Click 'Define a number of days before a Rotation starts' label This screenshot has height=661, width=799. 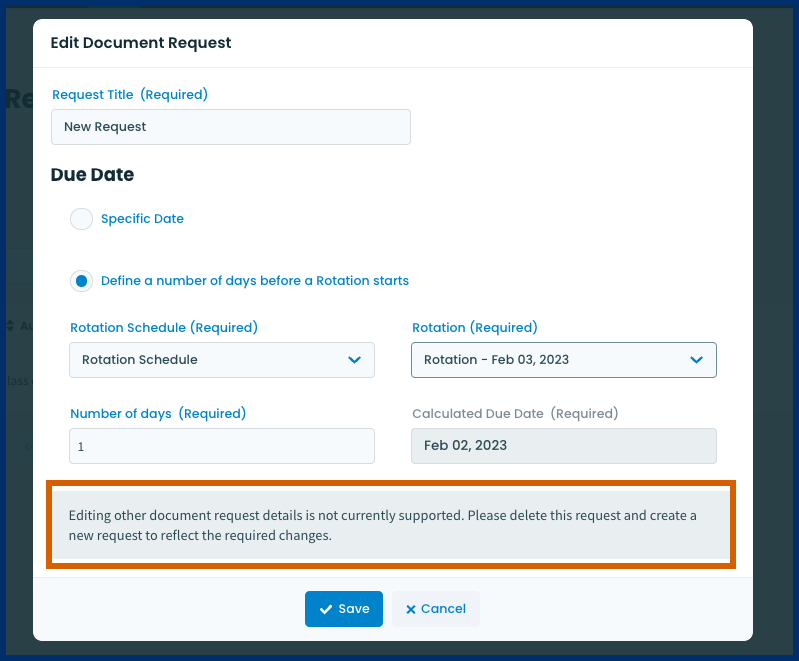255,281
